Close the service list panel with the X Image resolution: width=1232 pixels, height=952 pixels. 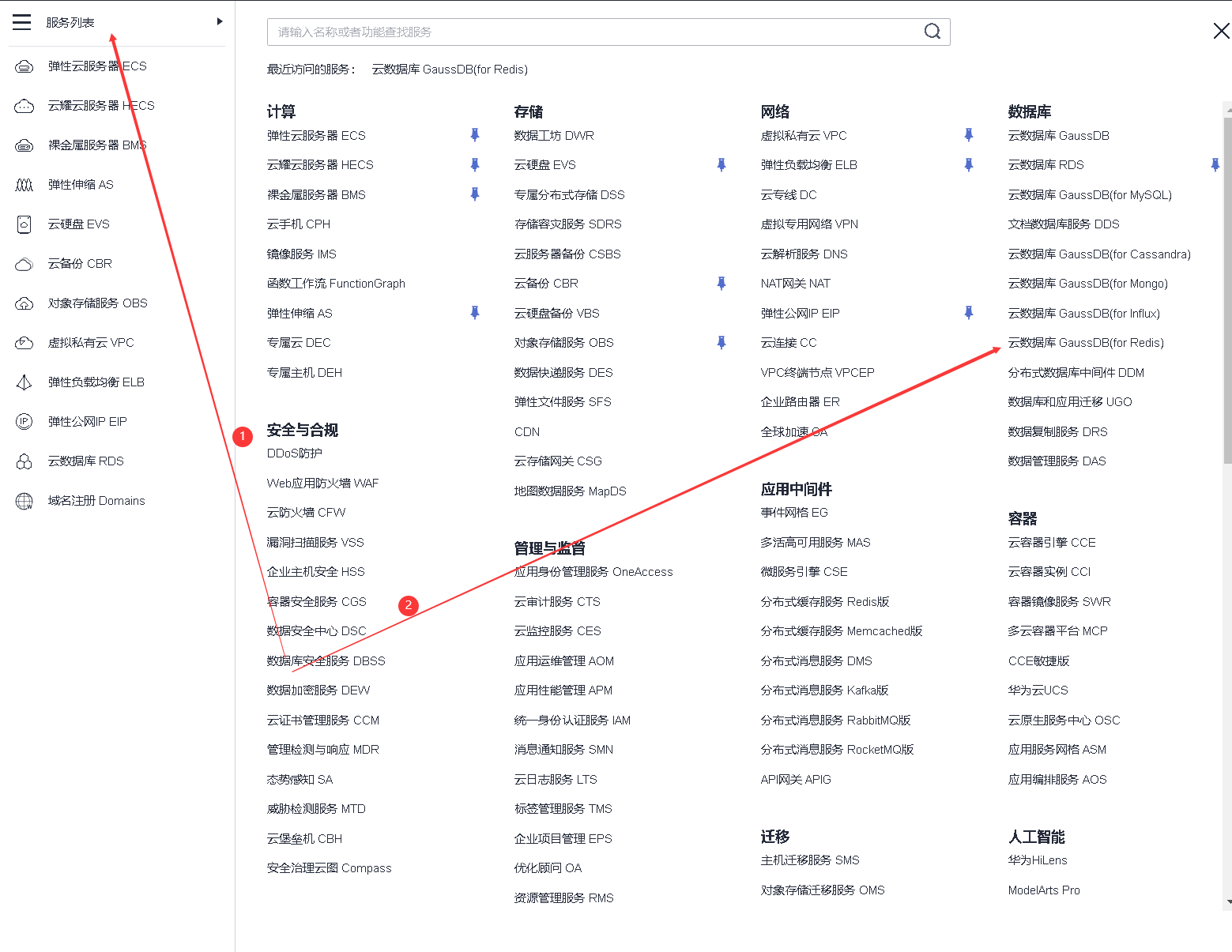(x=1221, y=31)
